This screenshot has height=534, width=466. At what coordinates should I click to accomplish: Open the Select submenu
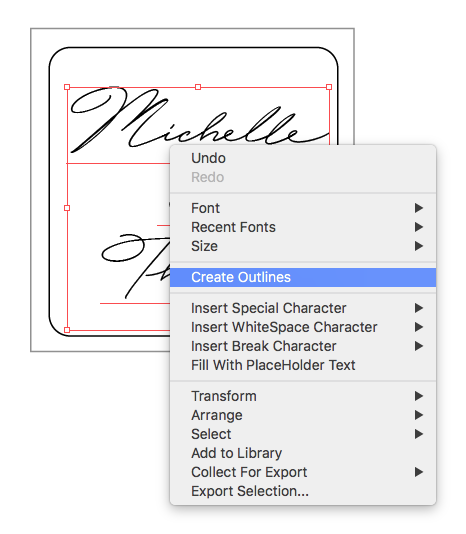point(303,434)
